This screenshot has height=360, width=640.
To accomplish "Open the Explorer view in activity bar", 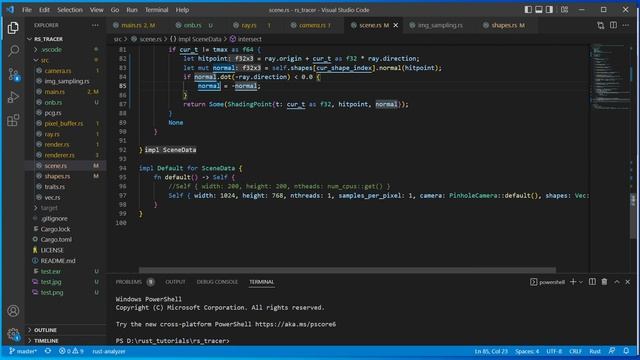I will (x=13, y=28).
